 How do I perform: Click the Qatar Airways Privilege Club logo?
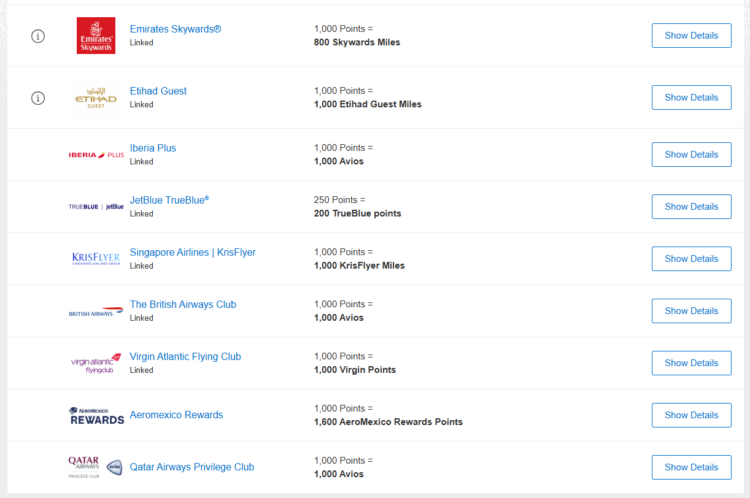[95, 467]
